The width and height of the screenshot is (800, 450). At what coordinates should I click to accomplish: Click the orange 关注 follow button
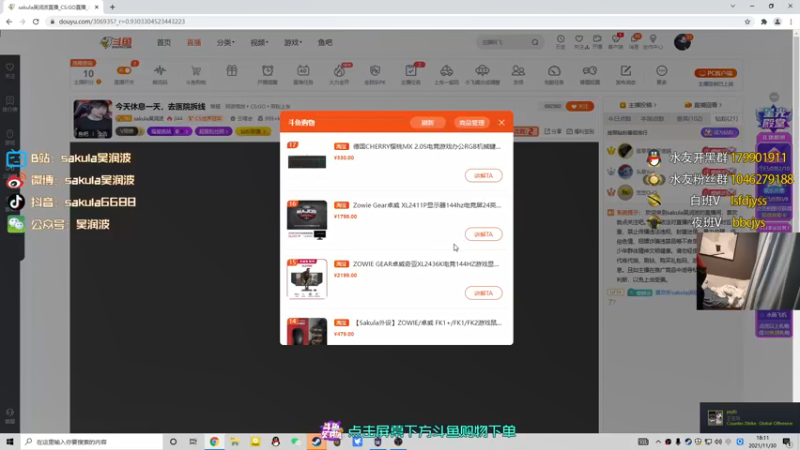point(580,106)
